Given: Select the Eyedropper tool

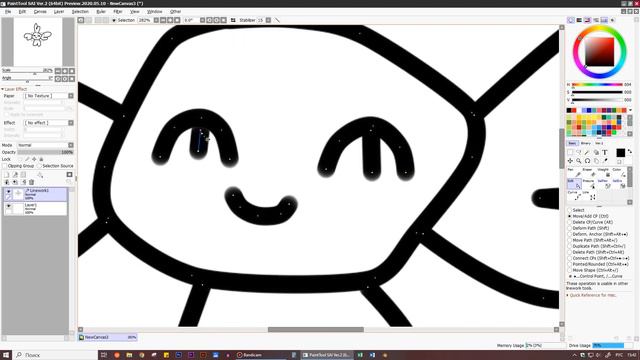Looking at the screenshot, I should [x=605, y=161].
